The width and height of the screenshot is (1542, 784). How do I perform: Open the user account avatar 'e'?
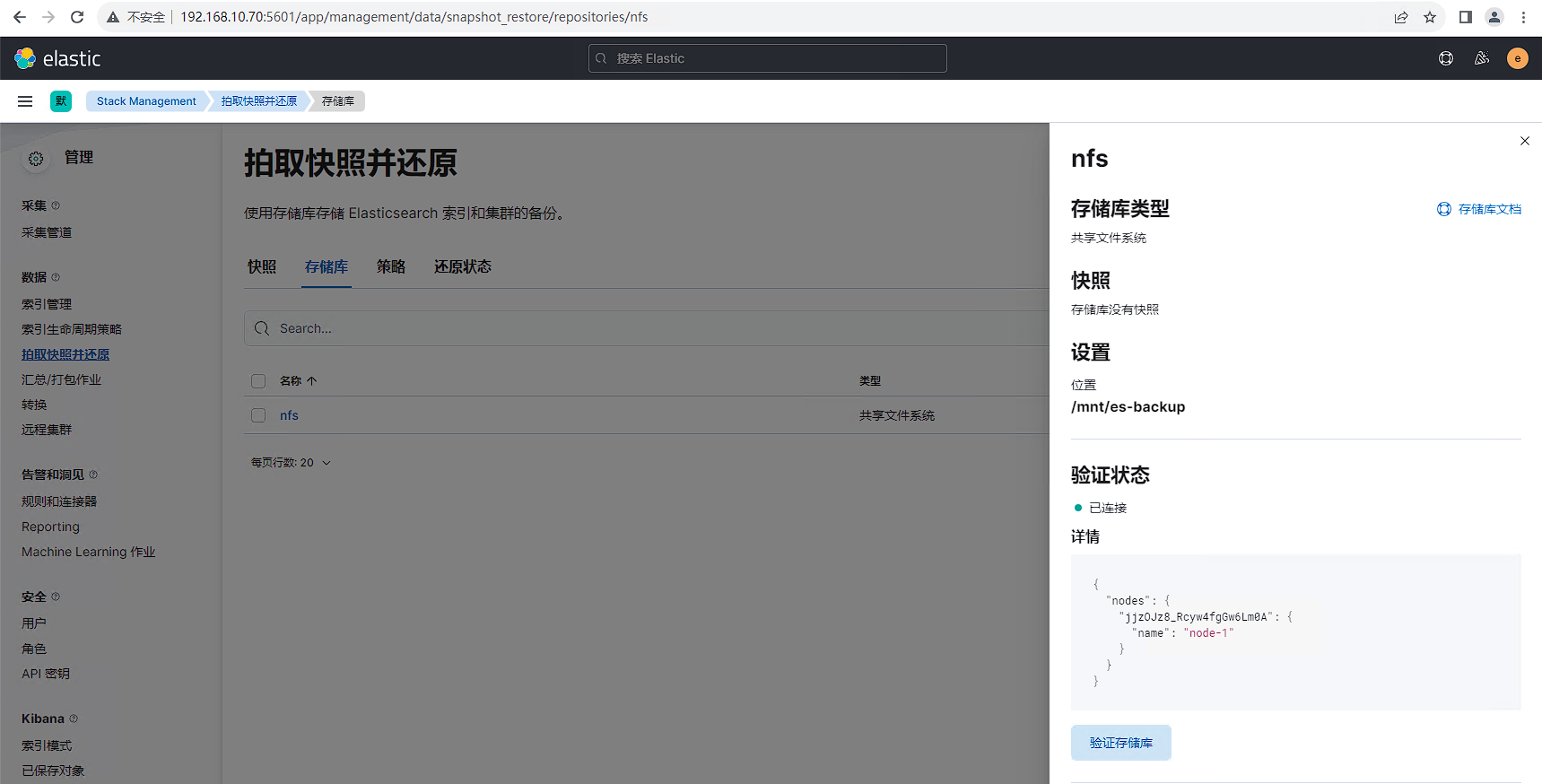1518,58
